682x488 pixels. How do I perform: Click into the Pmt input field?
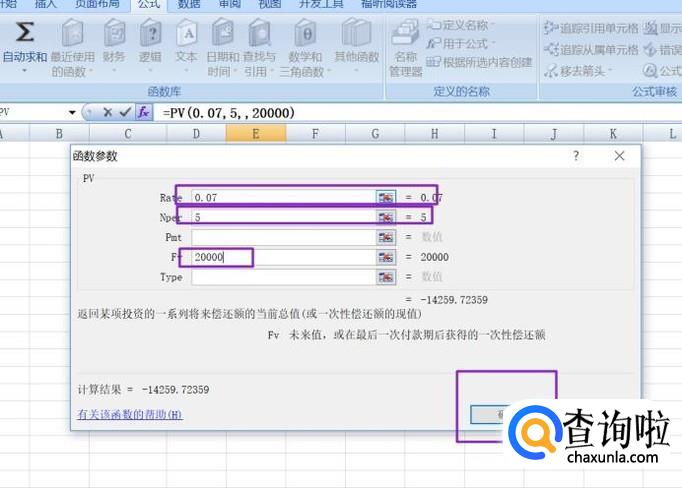pos(283,237)
